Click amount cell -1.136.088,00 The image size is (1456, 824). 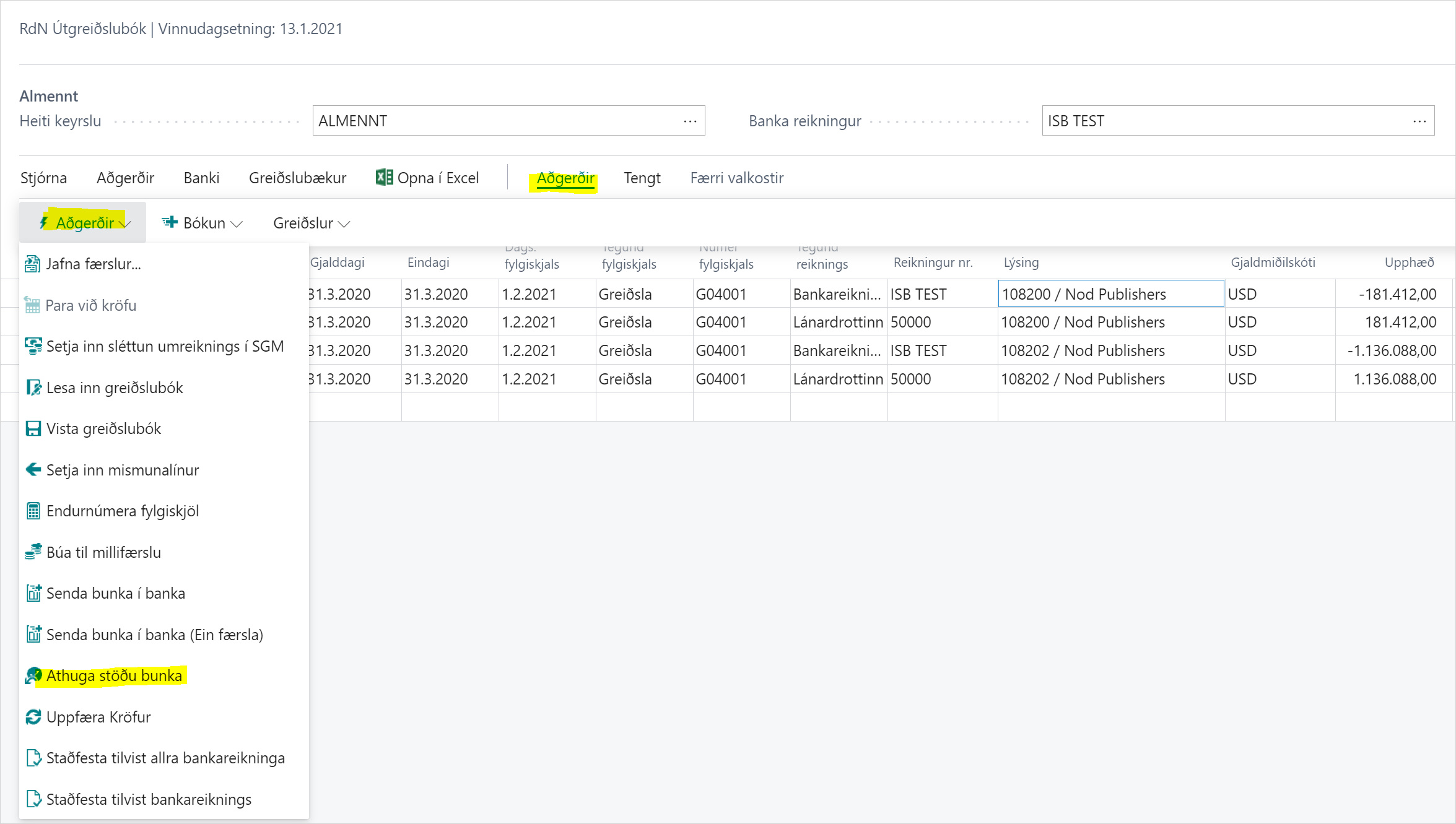click(1395, 350)
